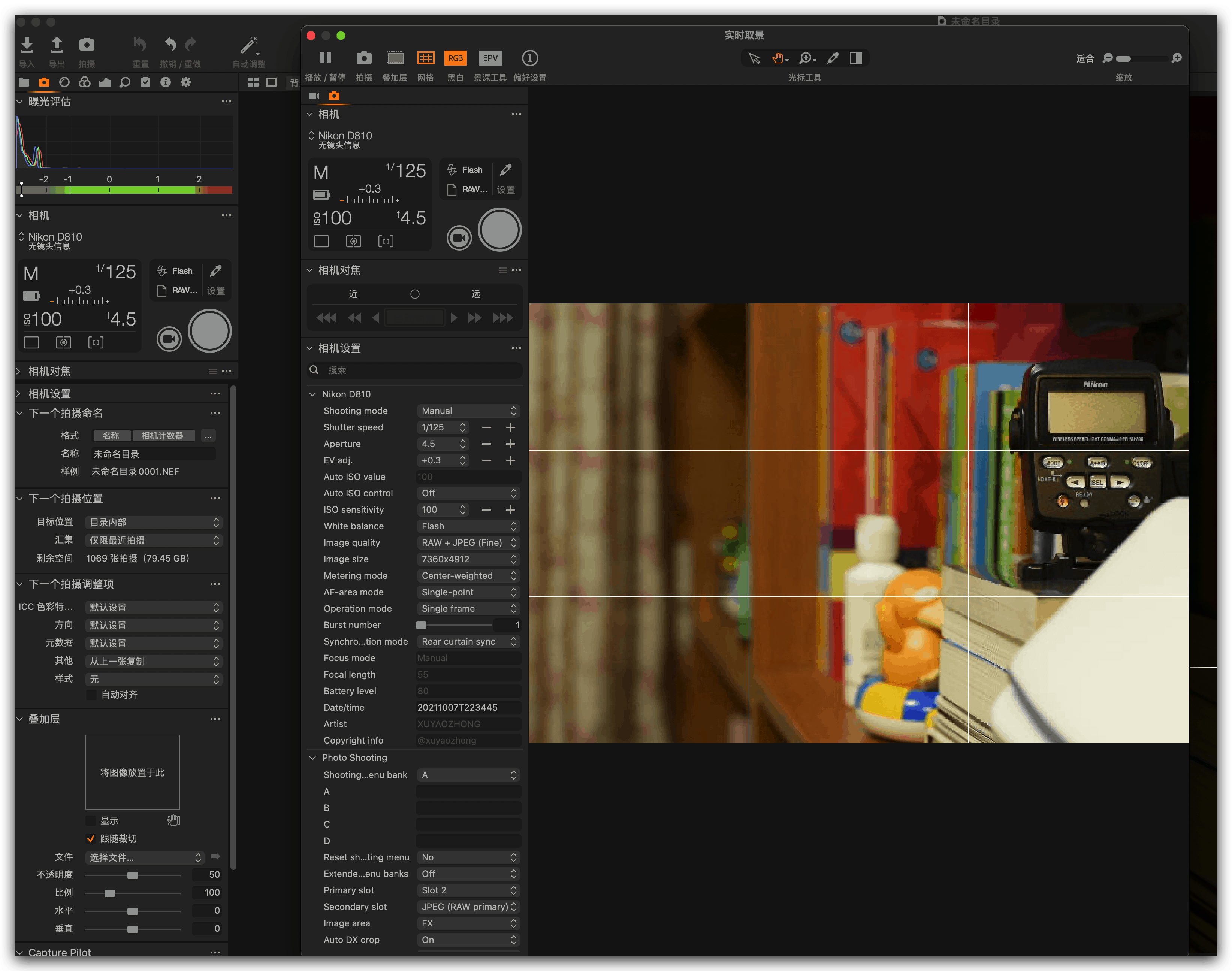Open the Metering mode dropdown

pyautogui.click(x=468, y=575)
